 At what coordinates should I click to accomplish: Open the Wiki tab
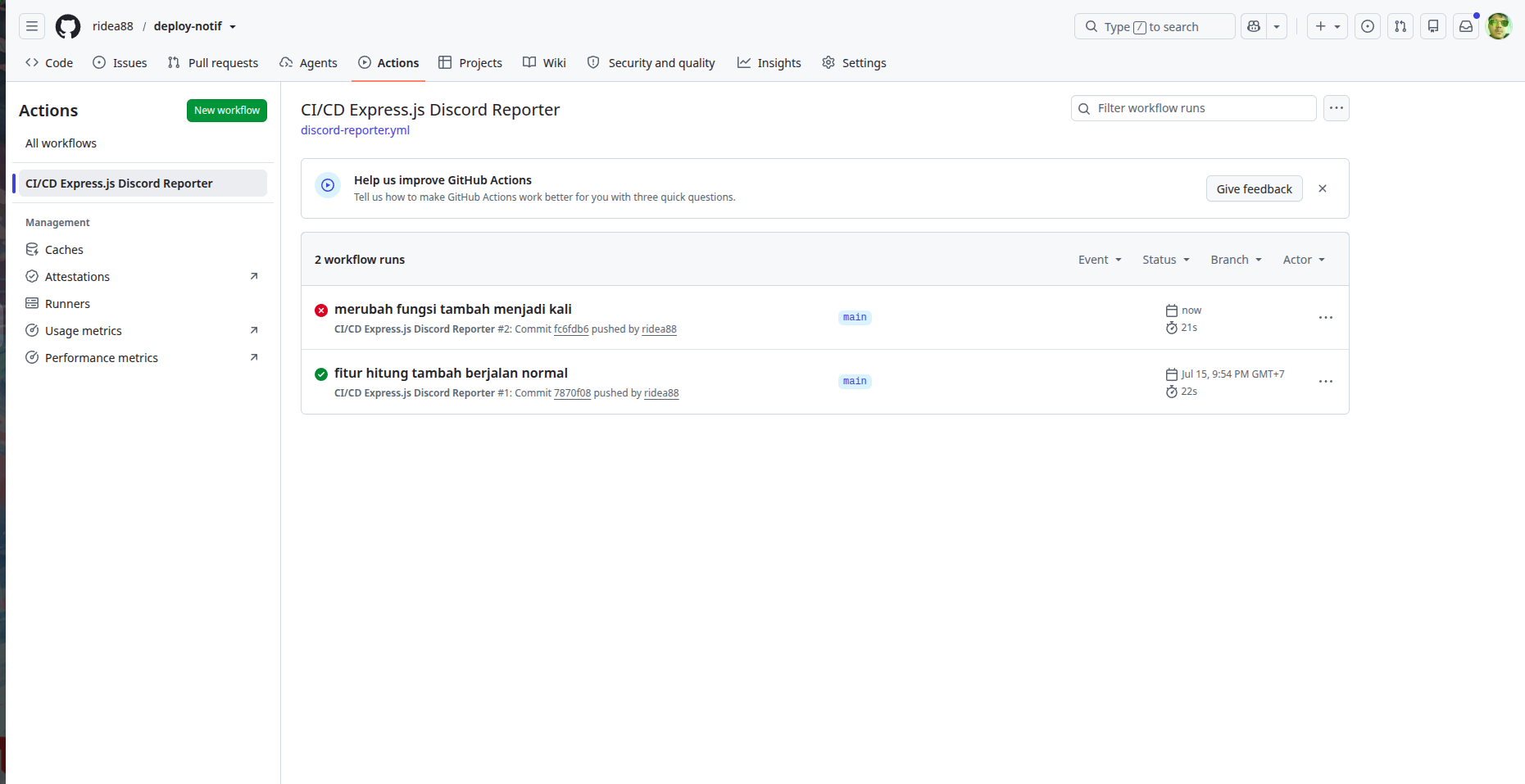(545, 63)
